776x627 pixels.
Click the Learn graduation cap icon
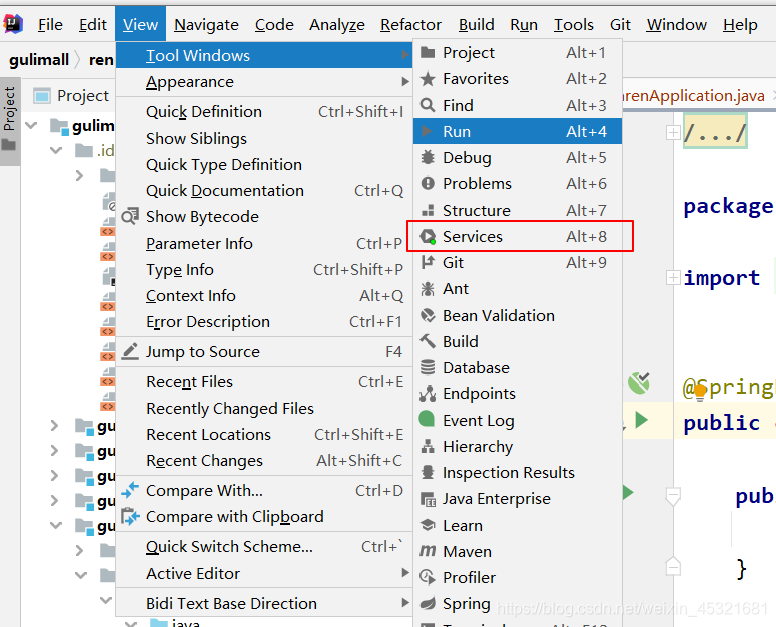pyautogui.click(x=428, y=525)
